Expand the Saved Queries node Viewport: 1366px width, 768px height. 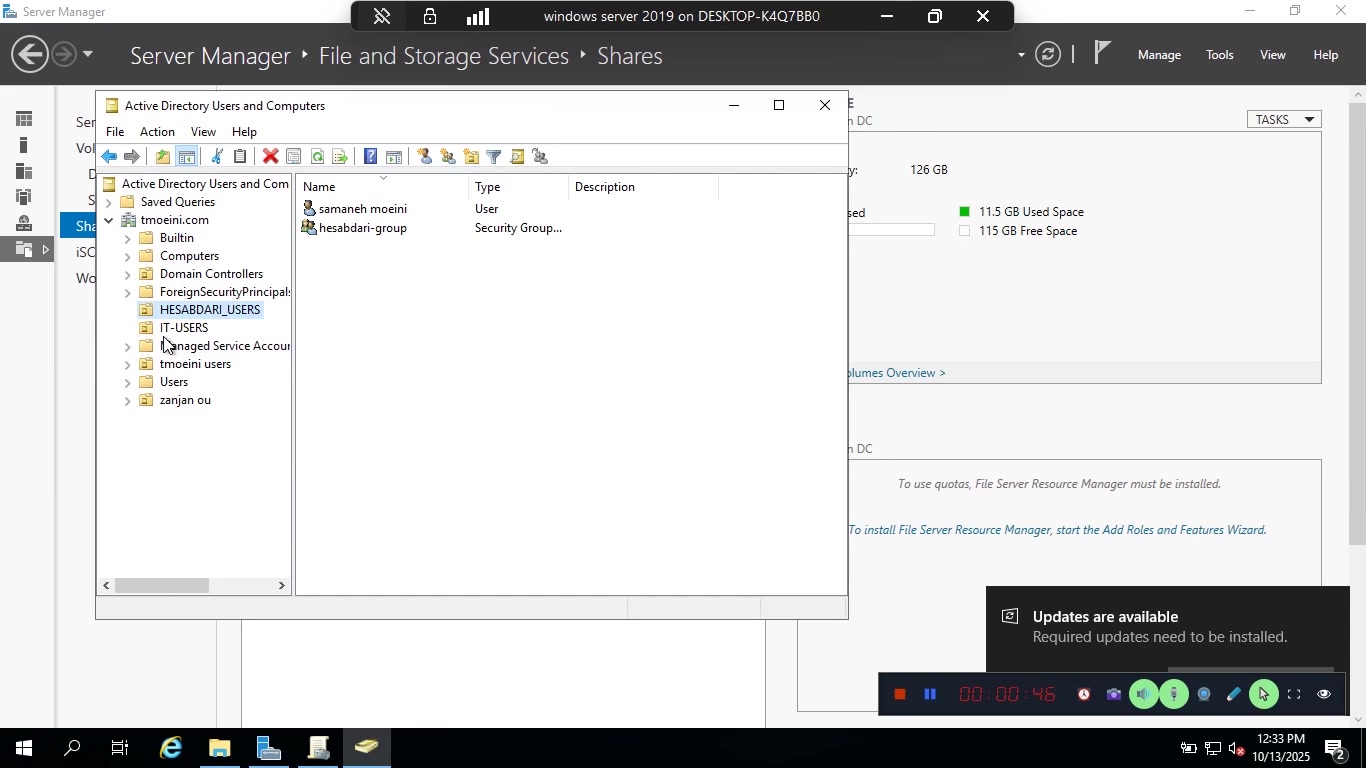(x=108, y=202)
